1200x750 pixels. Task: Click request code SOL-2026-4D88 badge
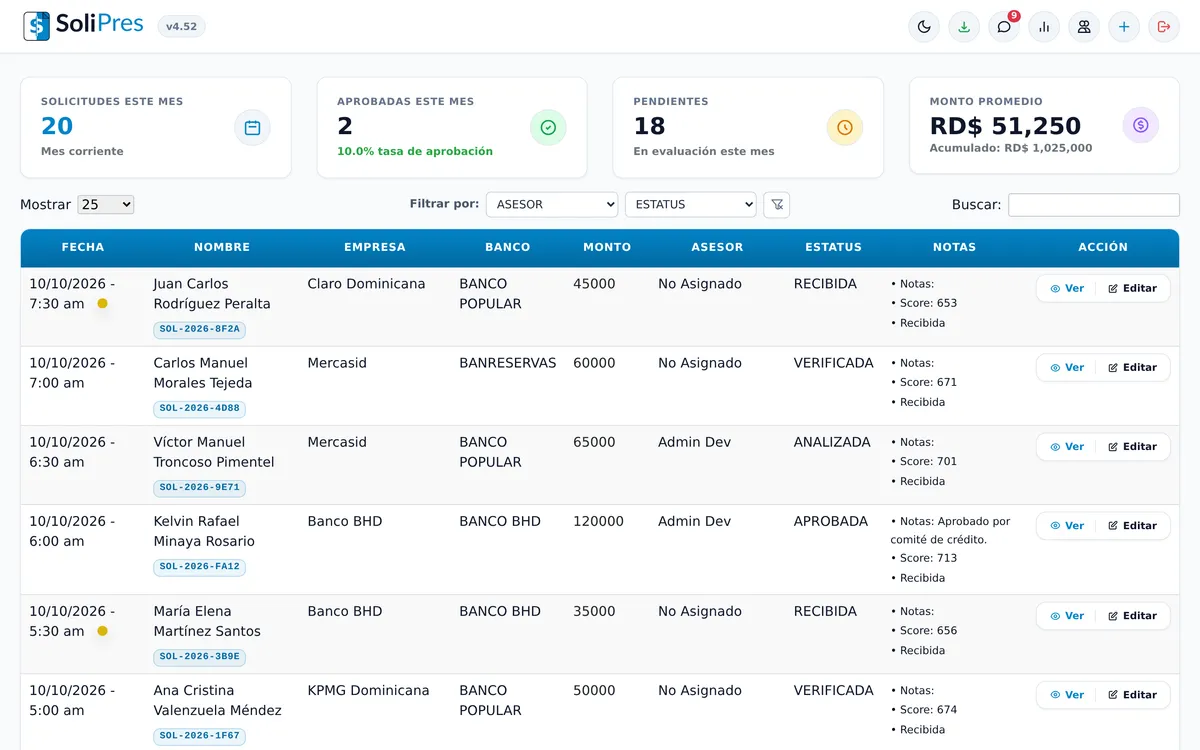pyautogui.click(x=200, y=408)
